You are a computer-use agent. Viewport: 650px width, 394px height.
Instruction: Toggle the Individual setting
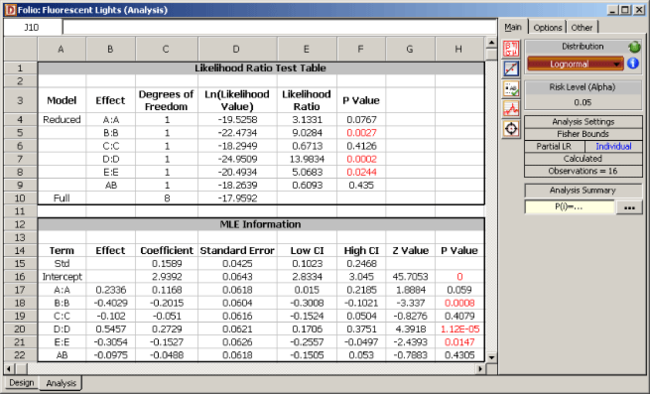[614, 146]
